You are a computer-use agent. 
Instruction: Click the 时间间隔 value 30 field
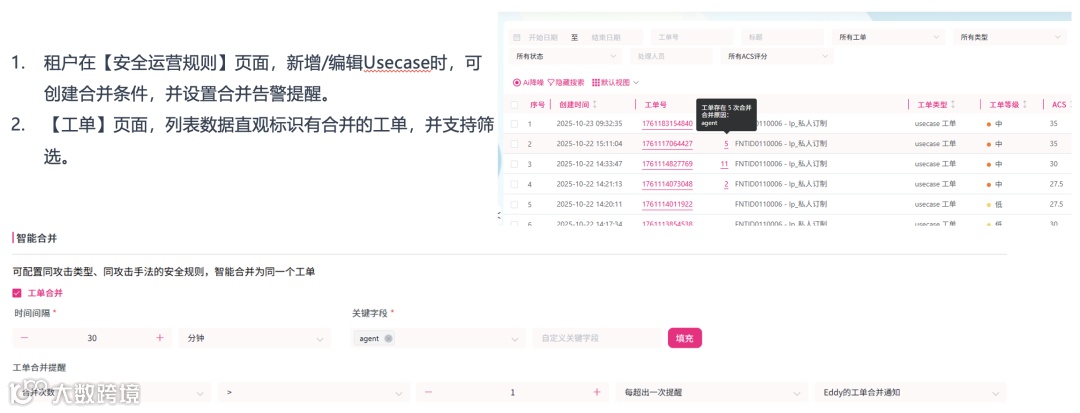(x=92, y=338)
